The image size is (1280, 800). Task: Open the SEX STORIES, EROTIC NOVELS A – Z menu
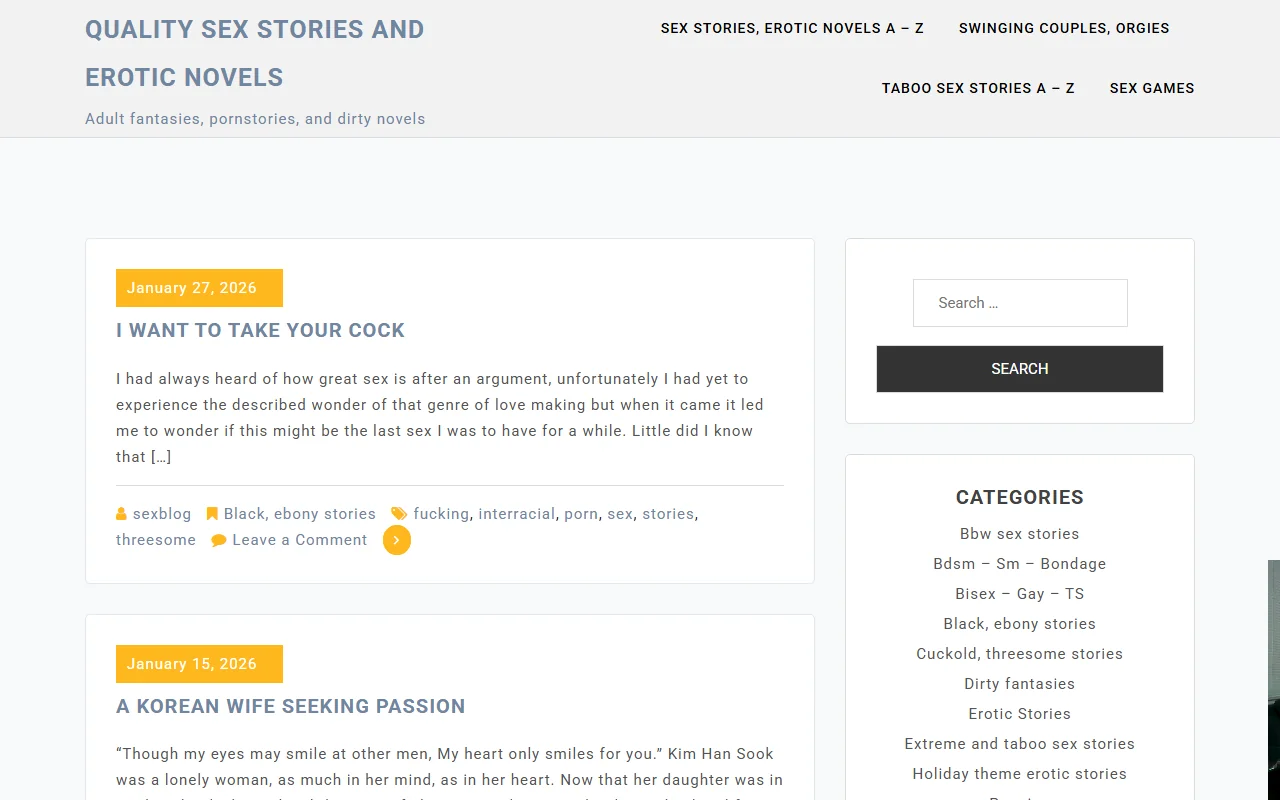pos(792,28)
